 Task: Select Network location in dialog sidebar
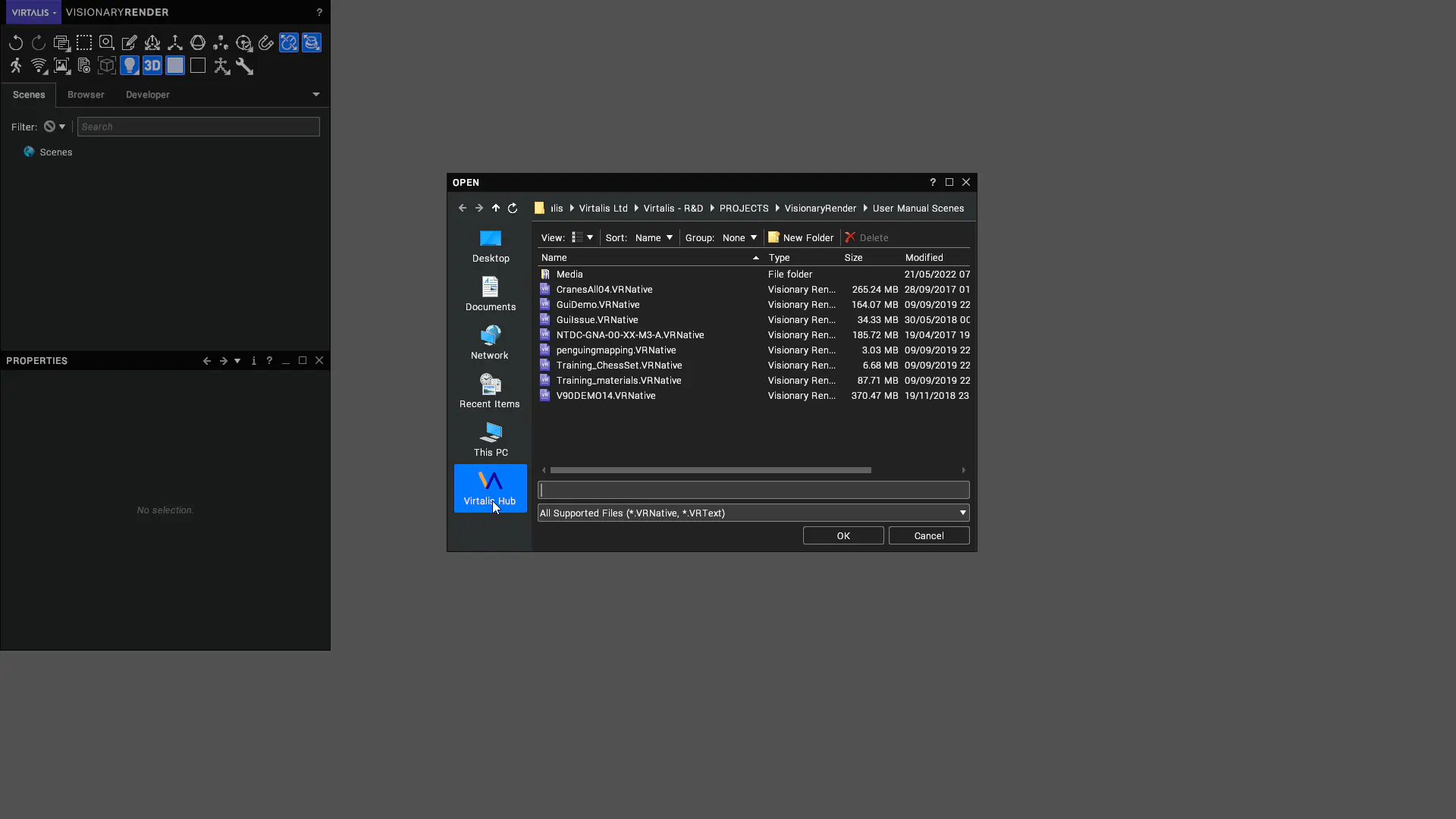point(491,343)
